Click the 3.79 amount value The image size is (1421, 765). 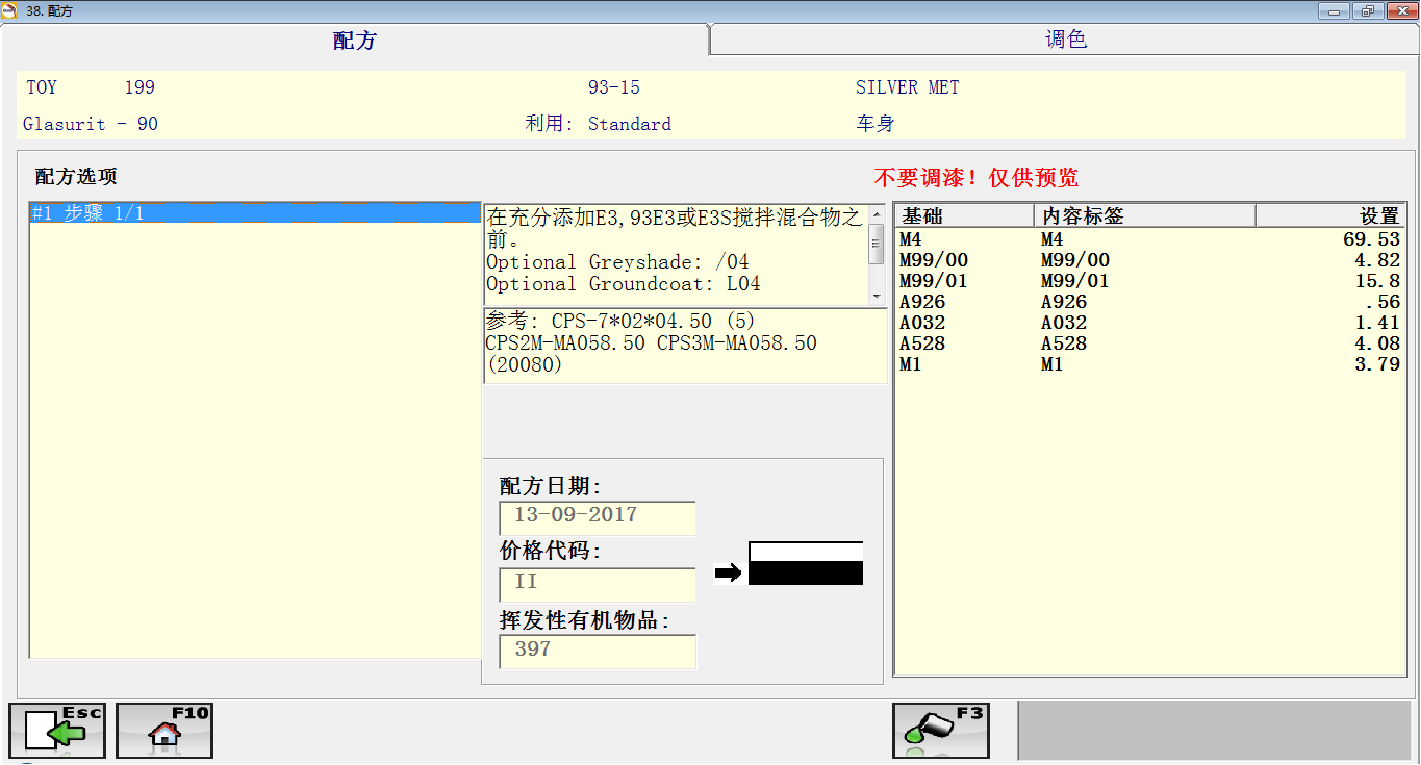tap(1378, 365)
